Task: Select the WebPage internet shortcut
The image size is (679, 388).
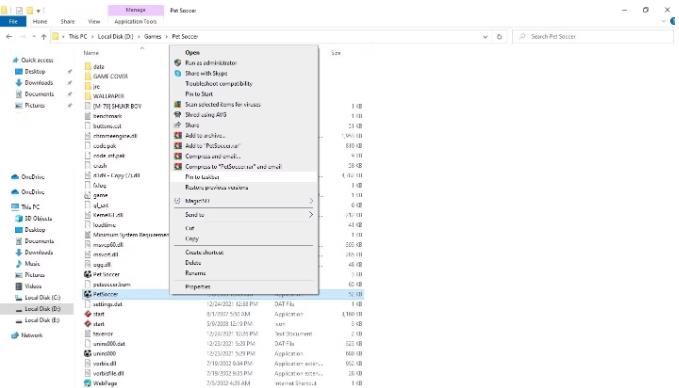Action: [x=105, y=383]
